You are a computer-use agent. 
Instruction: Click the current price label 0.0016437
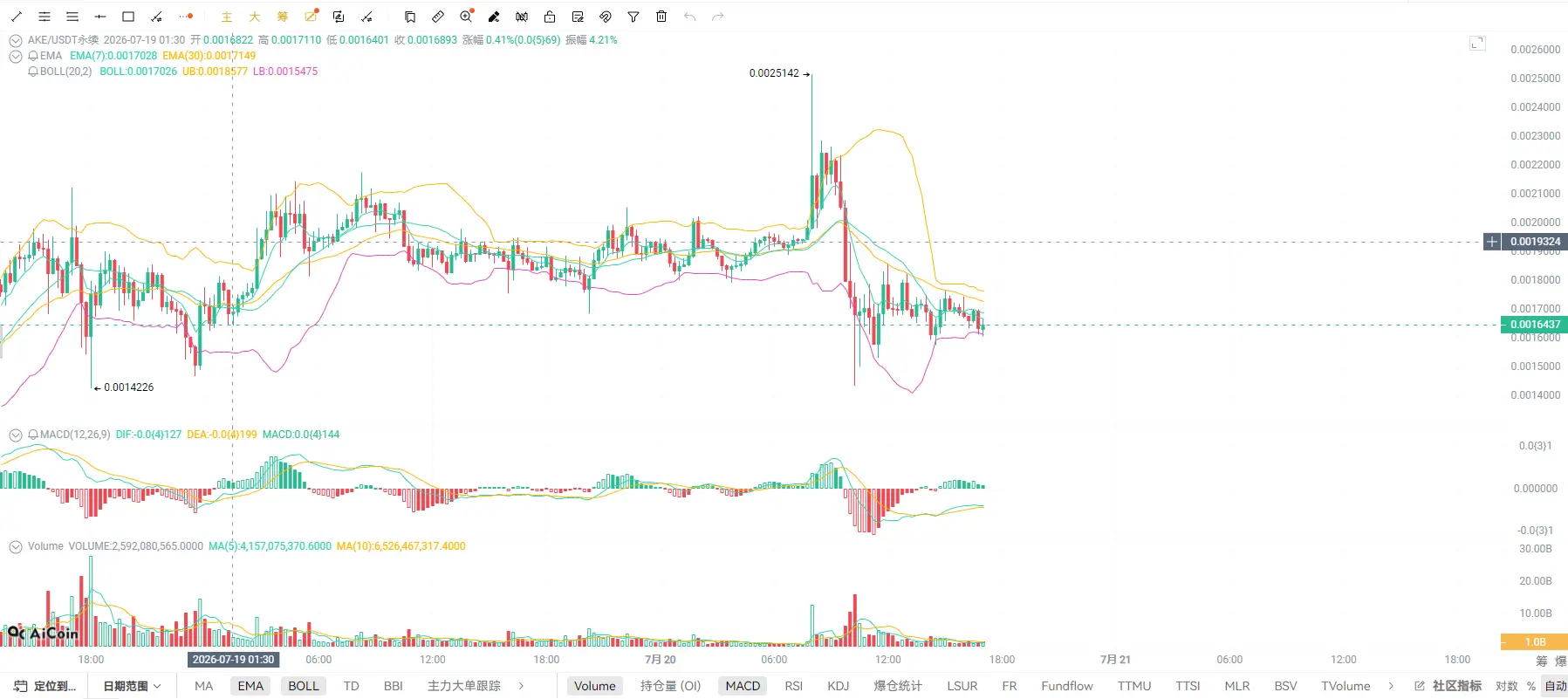1535,325
